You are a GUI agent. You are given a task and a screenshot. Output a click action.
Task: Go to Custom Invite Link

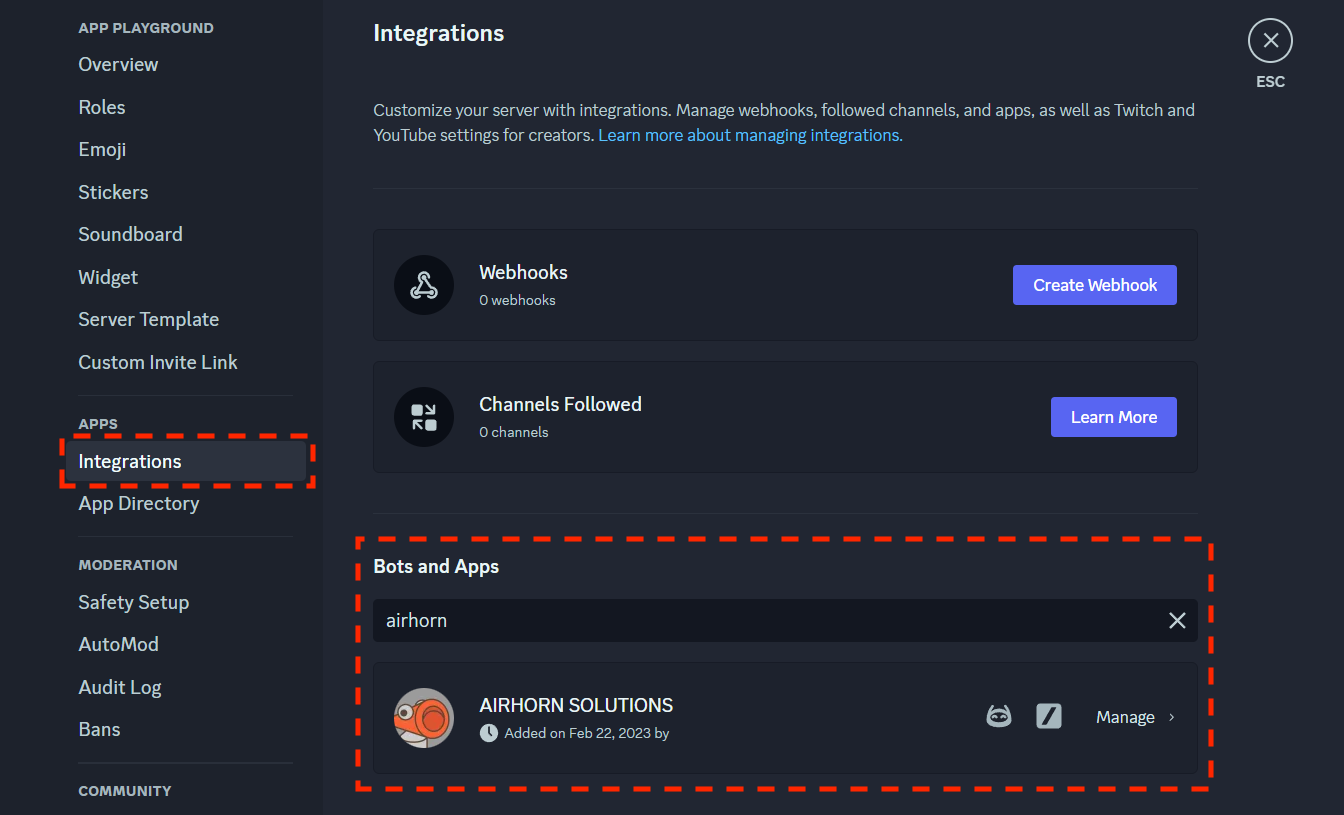(x=158, y=362)
